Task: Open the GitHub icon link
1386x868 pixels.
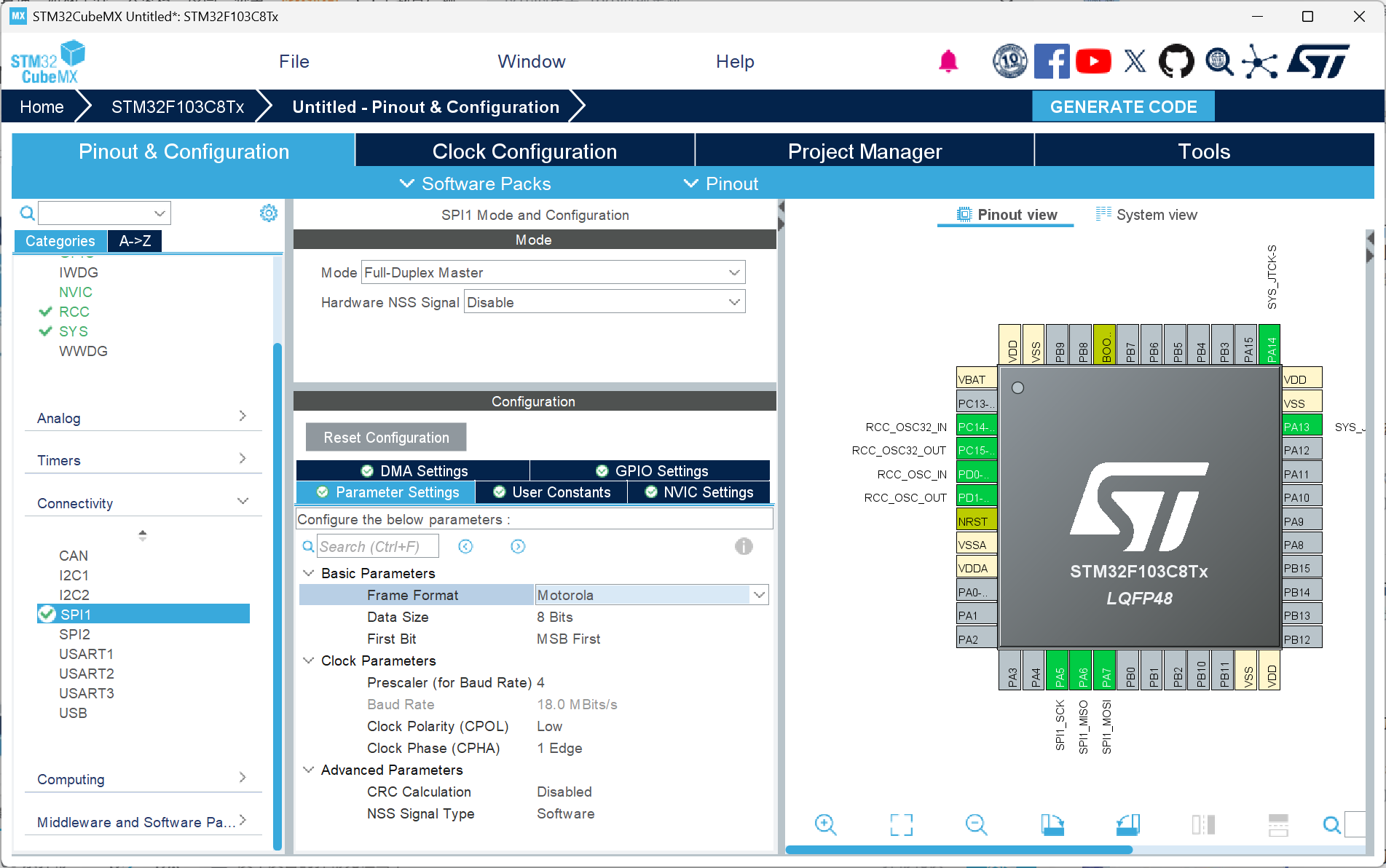Action: click(1176, 62)
